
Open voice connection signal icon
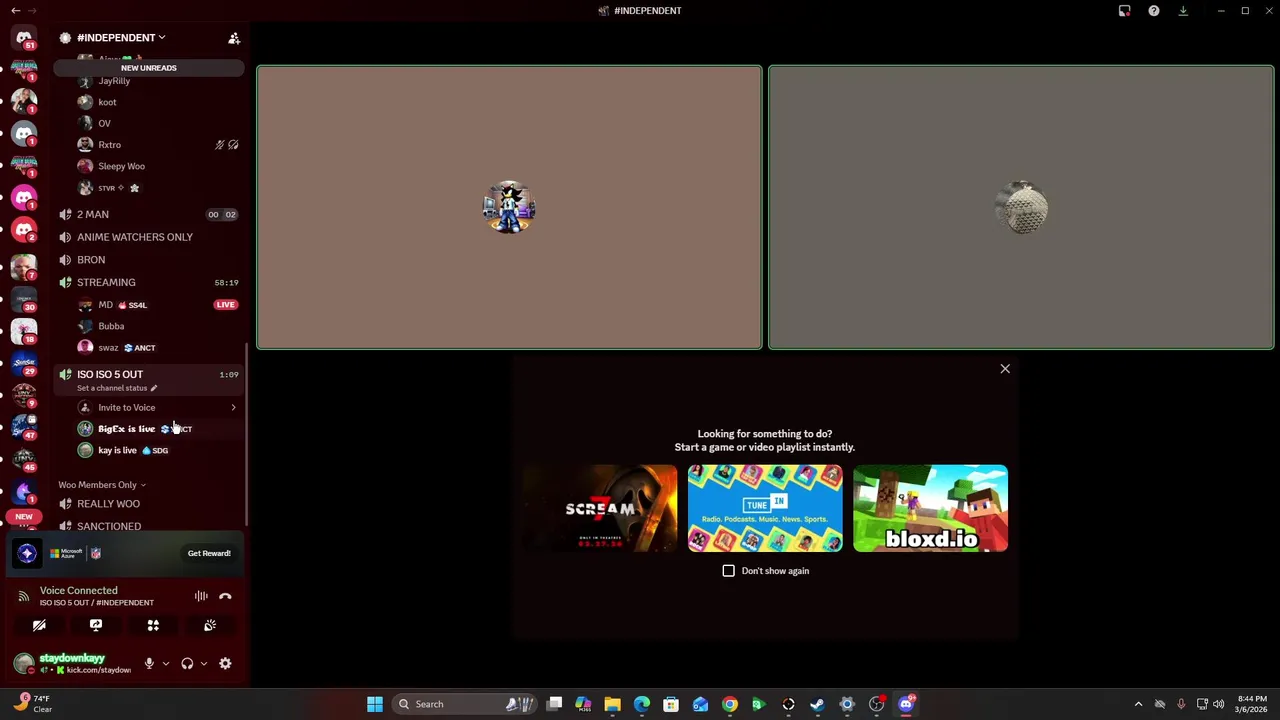23,596
